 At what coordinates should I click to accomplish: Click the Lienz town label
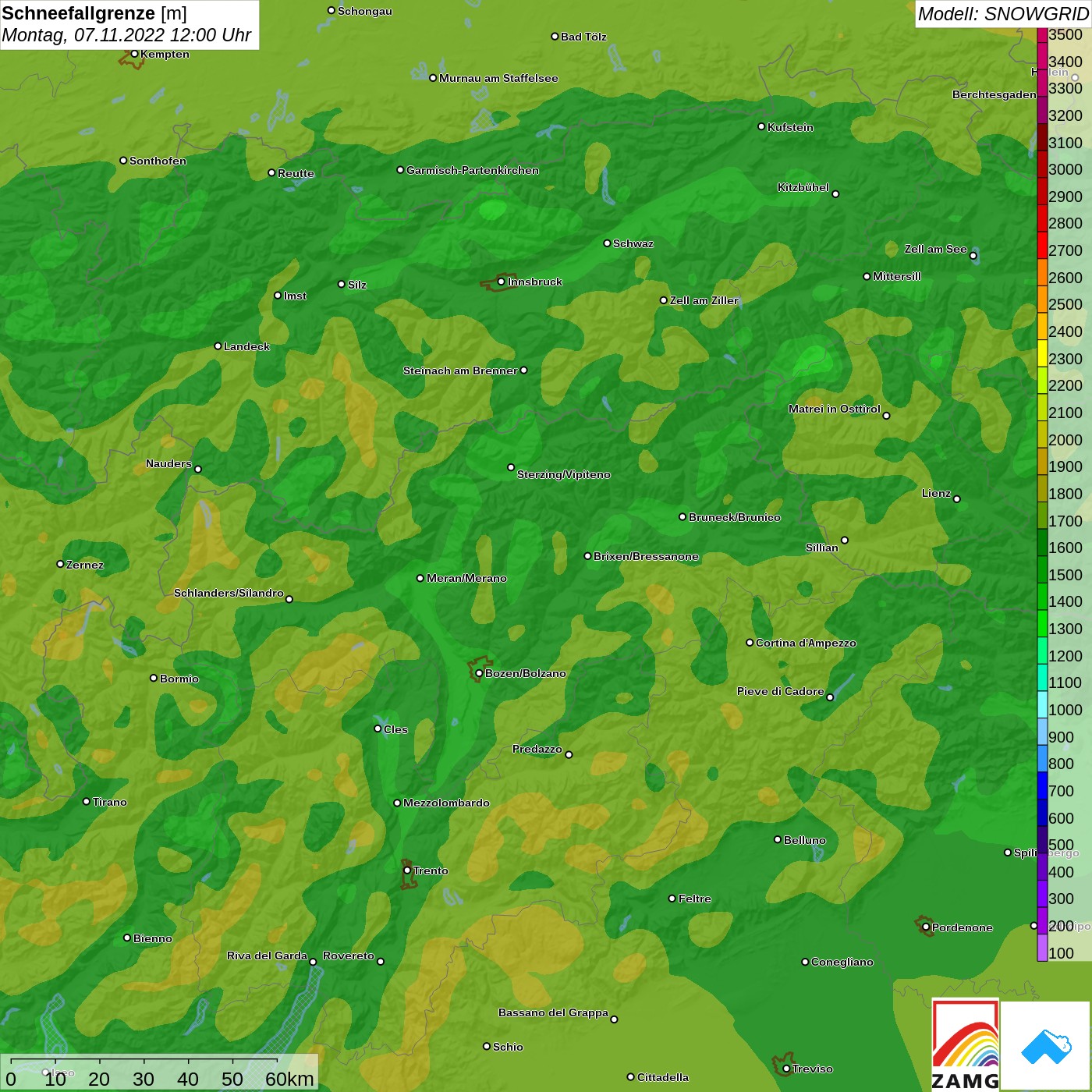936,493
